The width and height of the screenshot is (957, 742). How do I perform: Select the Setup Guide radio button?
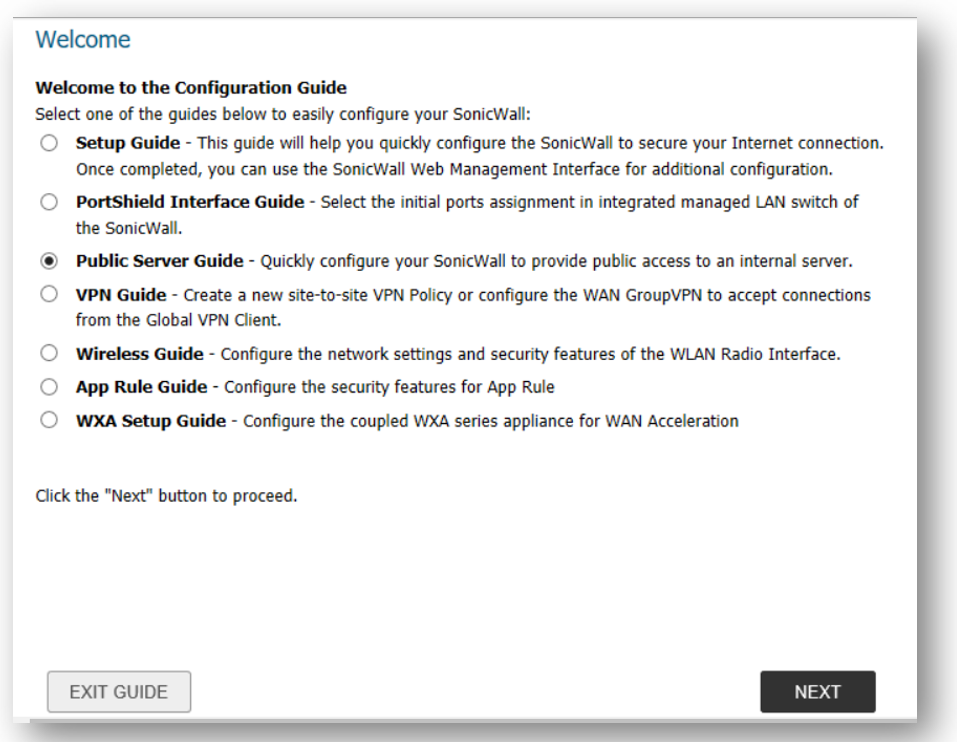(49, 144)
